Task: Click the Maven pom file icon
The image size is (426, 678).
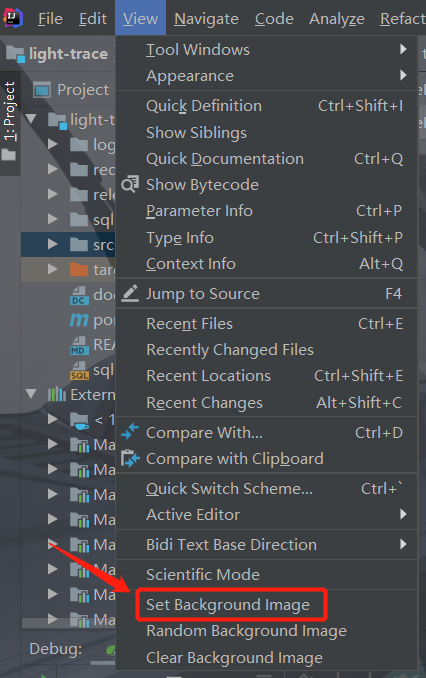Action: coord(79,320)
